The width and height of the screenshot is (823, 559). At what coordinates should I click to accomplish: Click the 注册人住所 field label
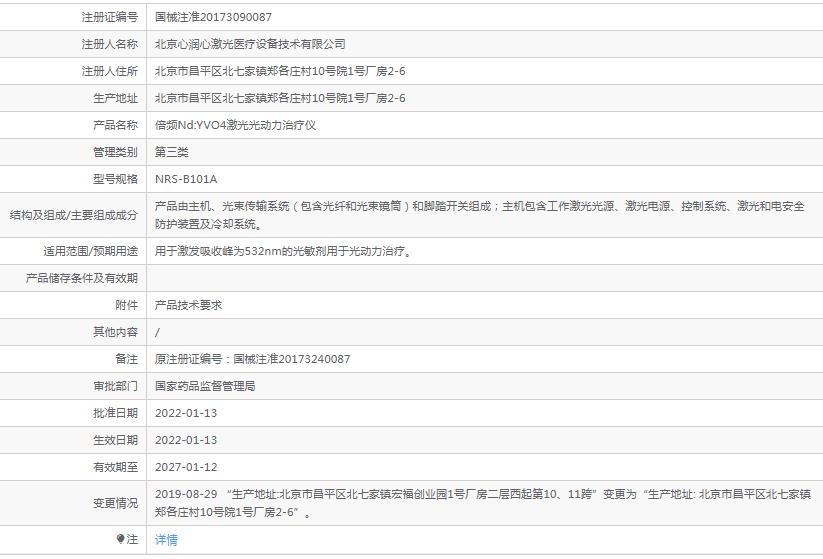pos(110,71)
